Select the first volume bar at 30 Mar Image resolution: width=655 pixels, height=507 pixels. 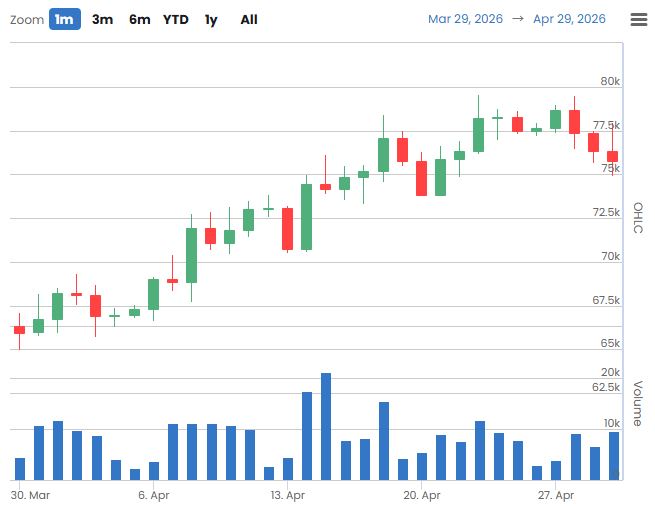19,468
